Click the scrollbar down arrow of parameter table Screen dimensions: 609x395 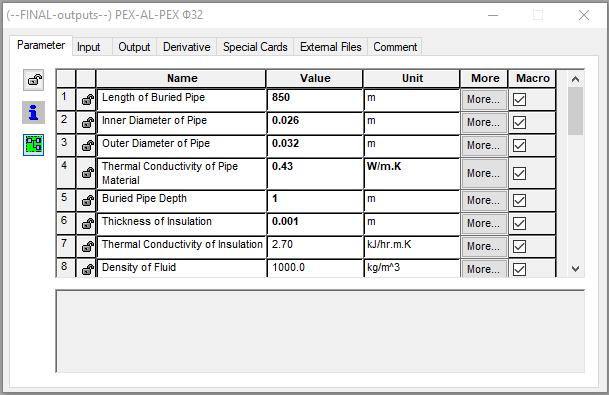(575, 269)
